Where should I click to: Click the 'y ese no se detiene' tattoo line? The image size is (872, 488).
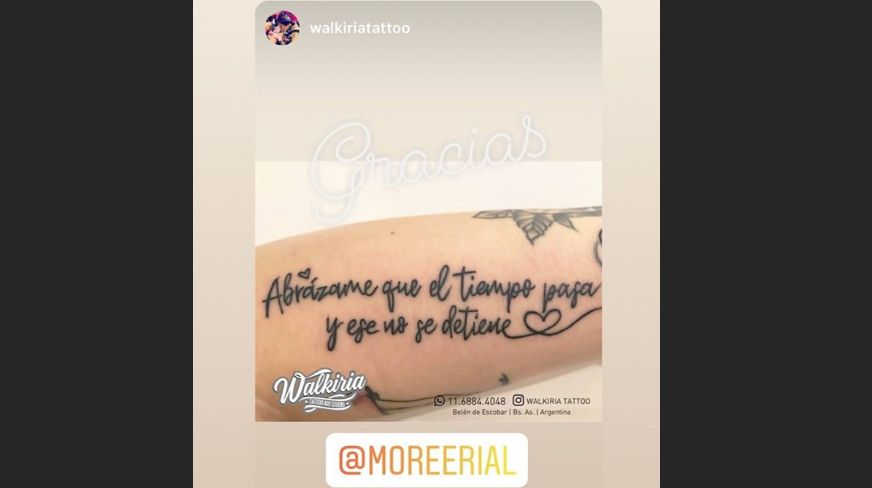tap(417, 328)
